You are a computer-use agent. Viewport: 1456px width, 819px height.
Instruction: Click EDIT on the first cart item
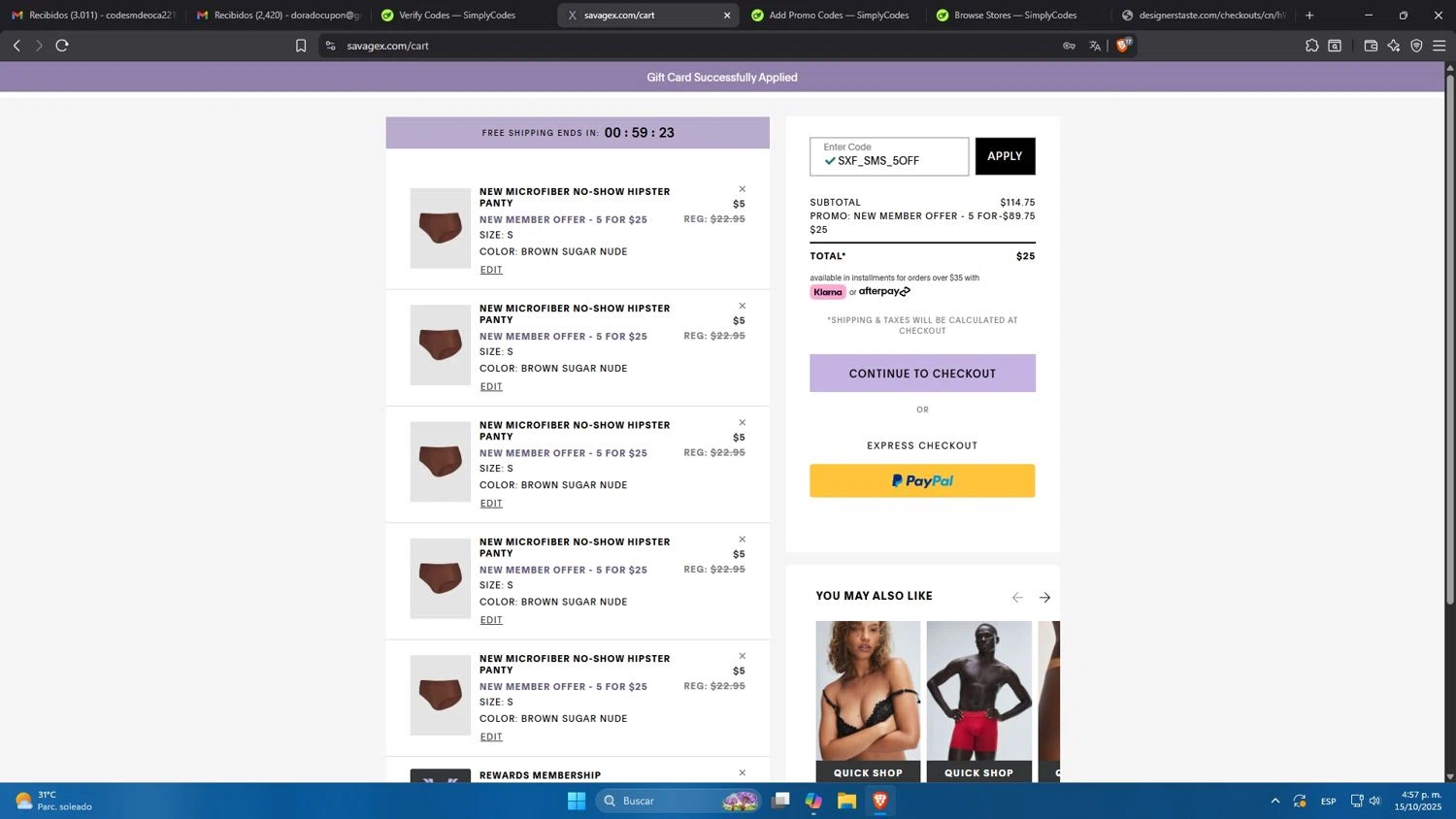coord(491,270)
